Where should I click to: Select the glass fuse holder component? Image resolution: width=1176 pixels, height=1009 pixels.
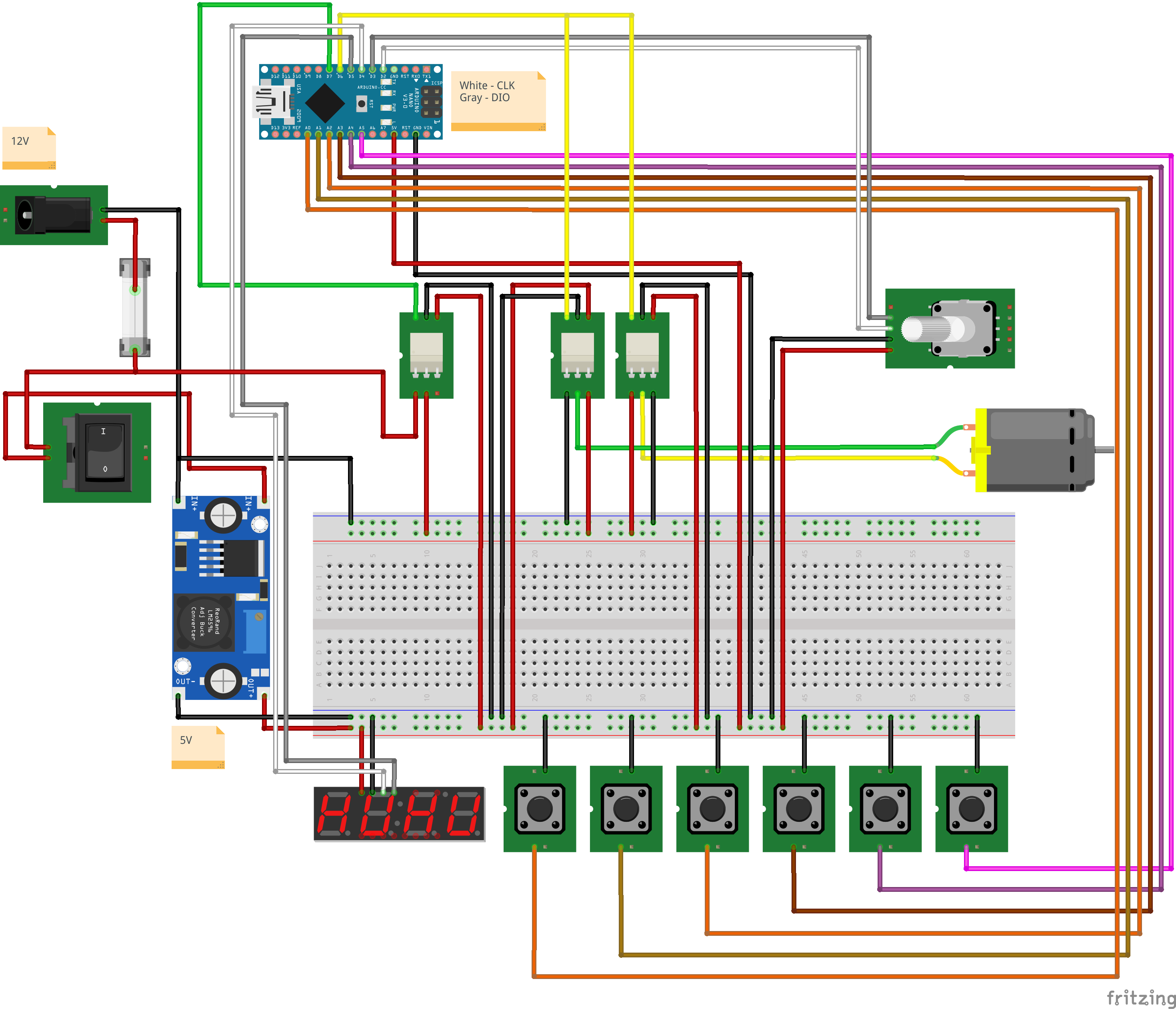(135, 307)
